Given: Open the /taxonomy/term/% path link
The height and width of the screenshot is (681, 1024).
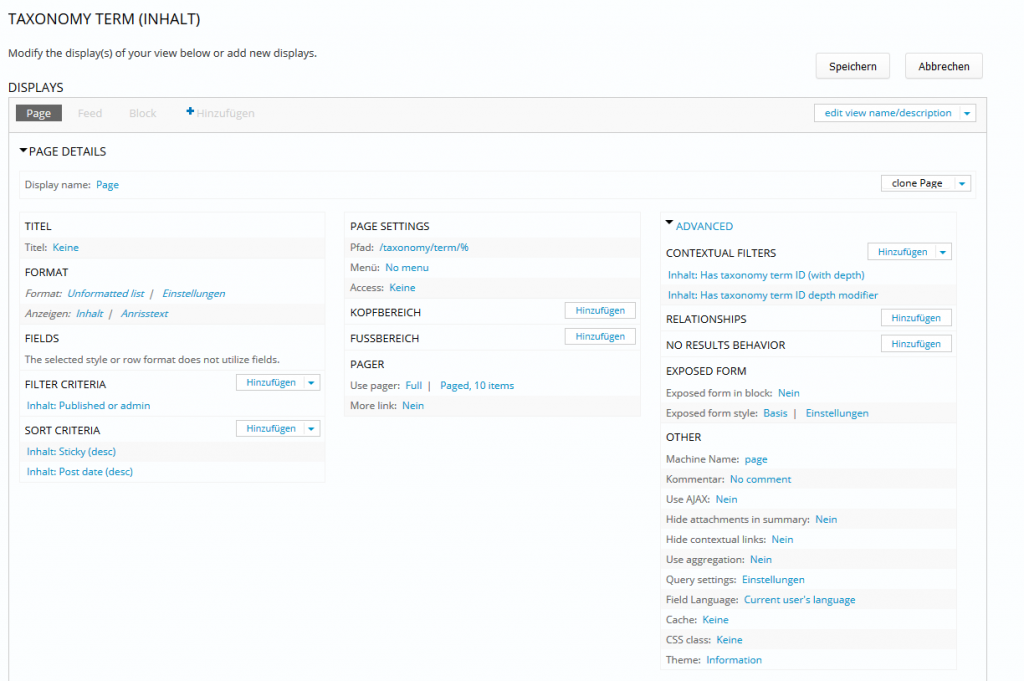Looking at the screenshot, I should (x=424, y=247).
